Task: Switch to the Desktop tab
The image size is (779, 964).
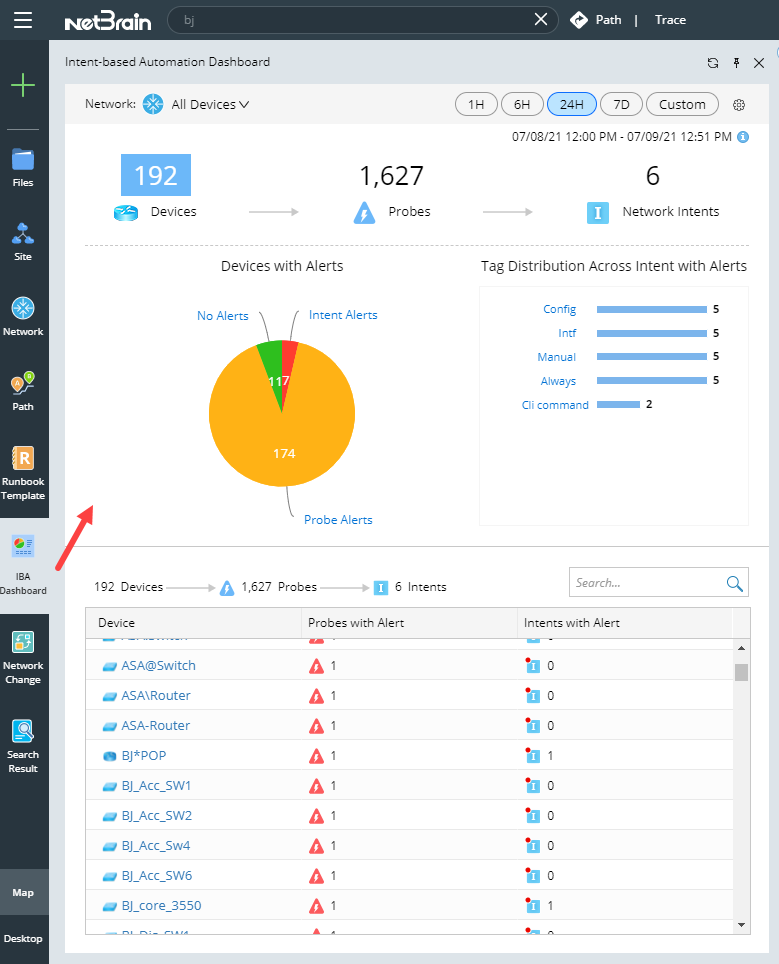Action: [23, 939]
